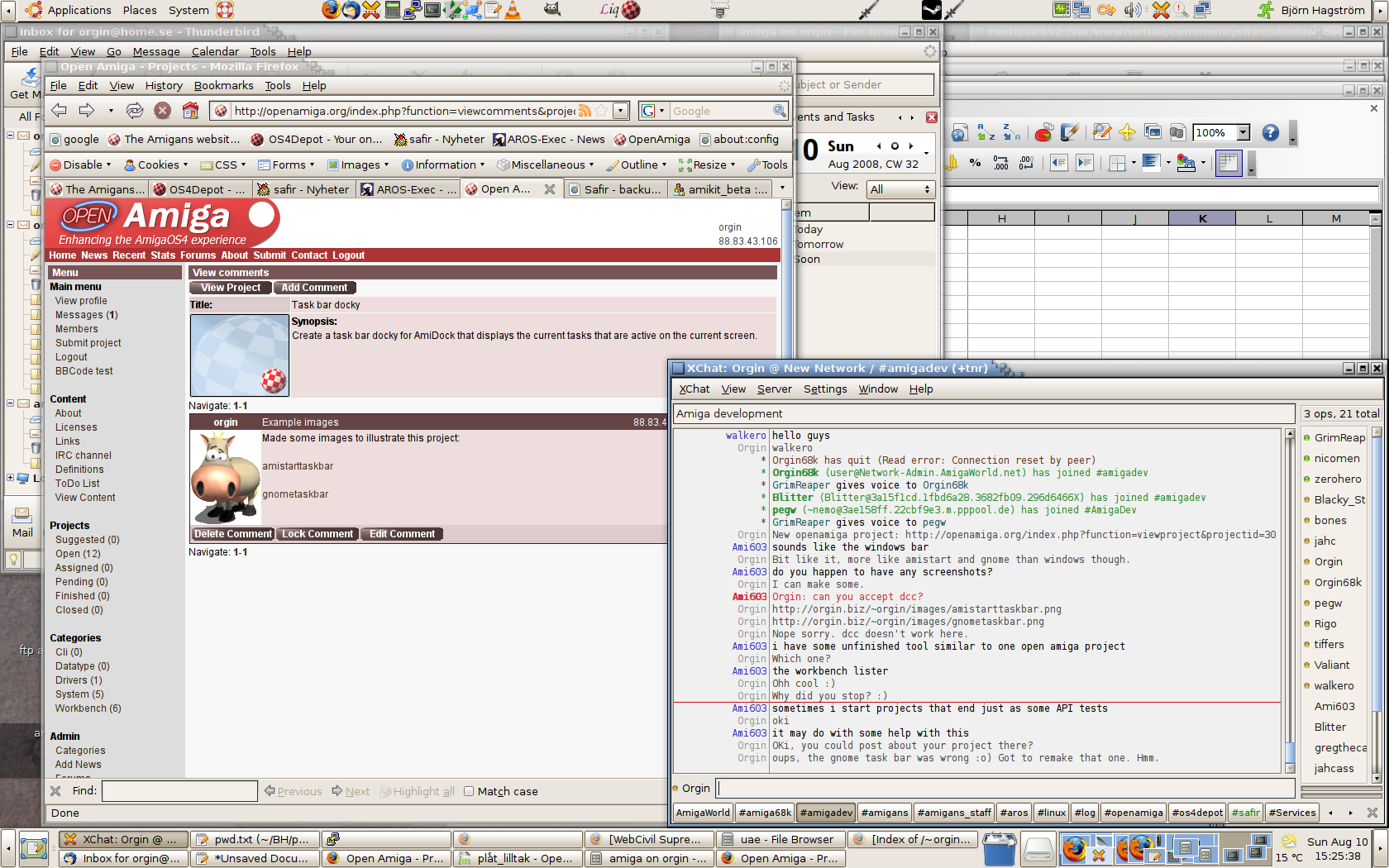Go to Firefox Home page icon
The height and width of the screenshot is (868, 1389).
(x=190, y=110)
